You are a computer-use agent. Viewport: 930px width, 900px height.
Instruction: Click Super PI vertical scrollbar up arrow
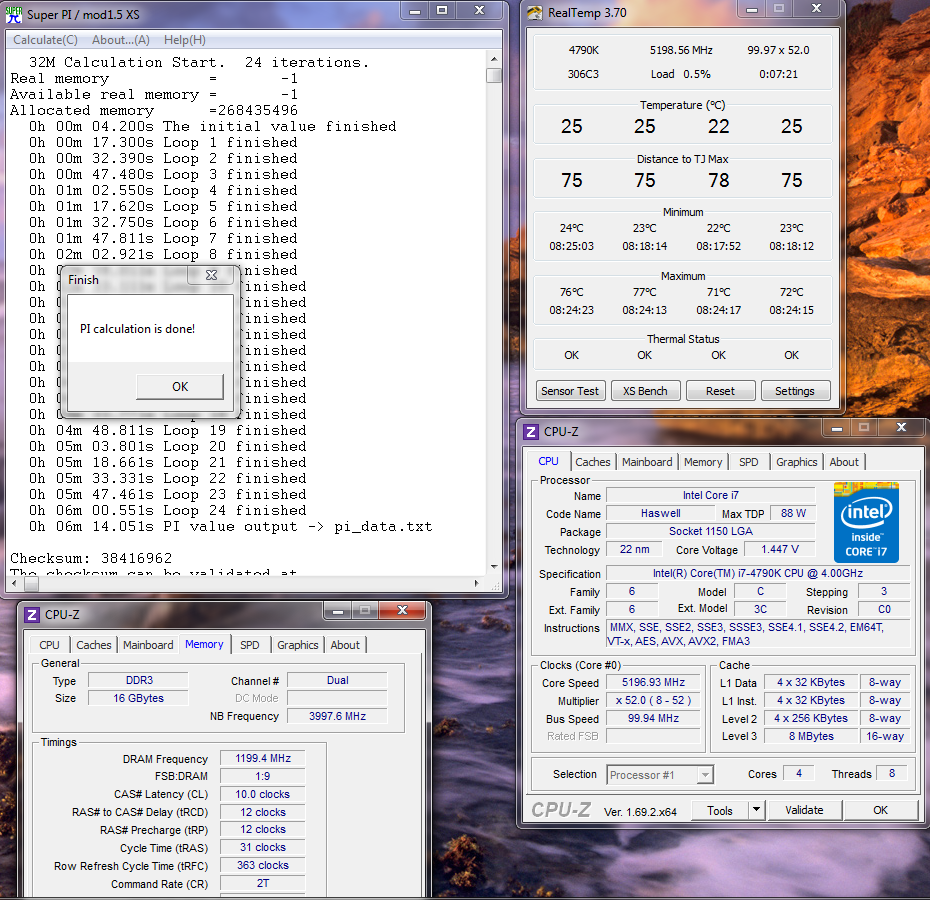pyautogui.click(x=493, y=59)
